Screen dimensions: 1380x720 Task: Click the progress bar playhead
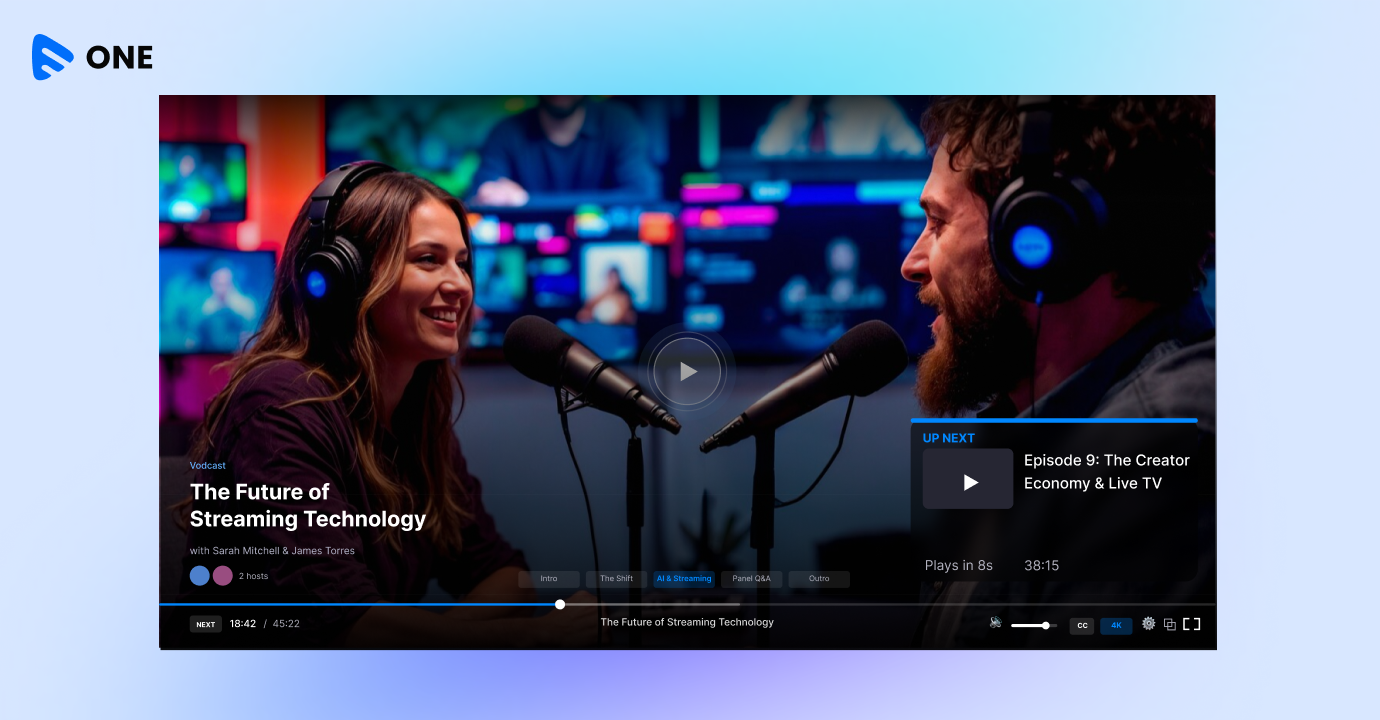560,604
